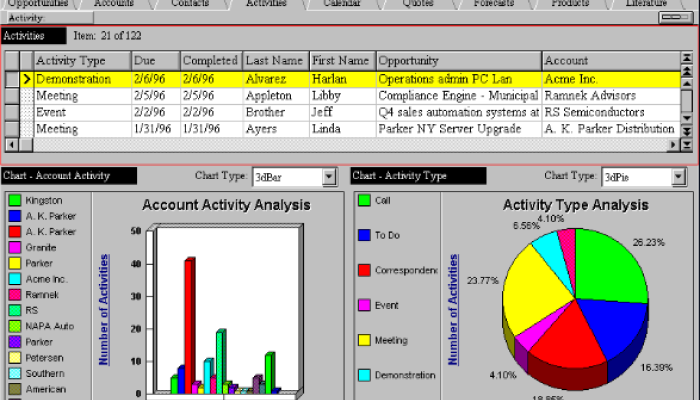The height and width of the screenshot is (400, 700).
Task: Click the green Call legend swatch
Action: point(364,200)
